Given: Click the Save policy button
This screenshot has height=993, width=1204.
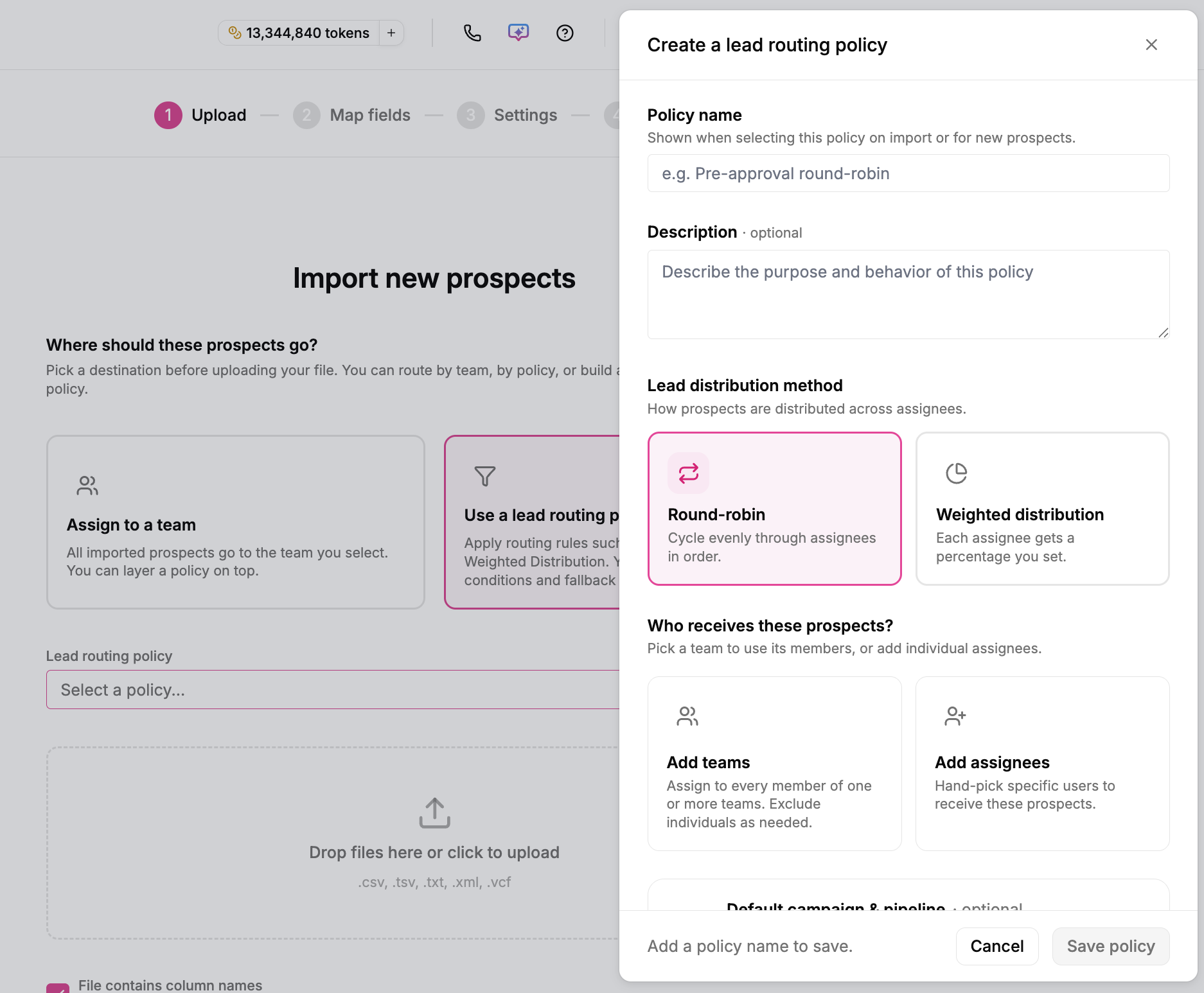Looking at the screenshot, I should pyautogui.click(x=1111, y=946).
